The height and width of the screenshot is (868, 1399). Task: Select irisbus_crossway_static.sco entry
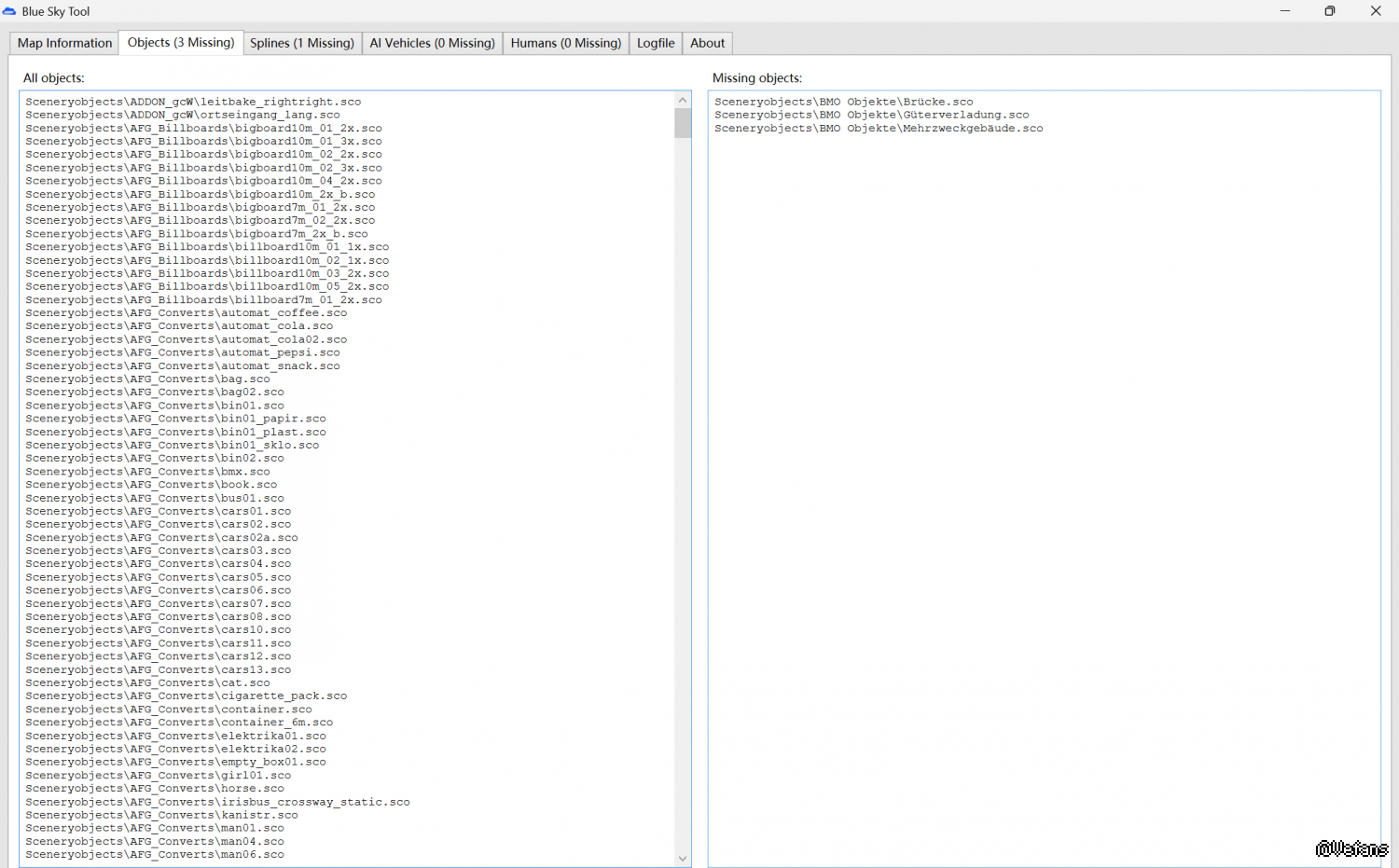(217, 802)
